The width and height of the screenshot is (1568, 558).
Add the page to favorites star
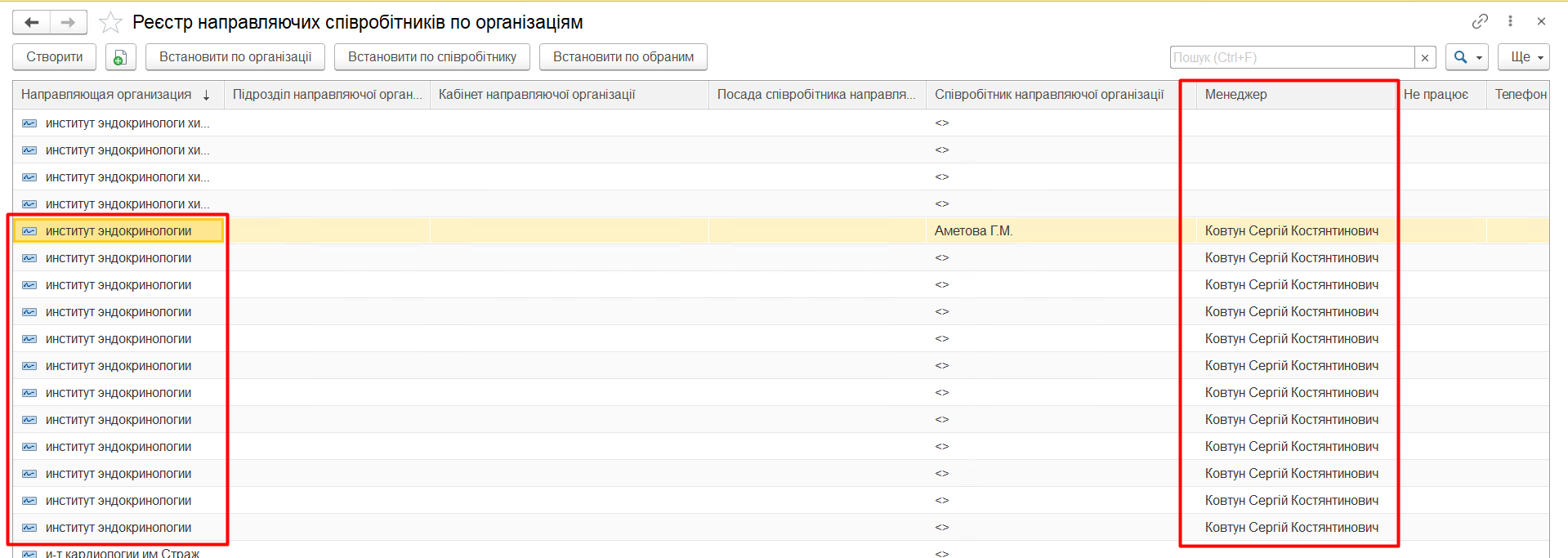[x=110, y=22]
